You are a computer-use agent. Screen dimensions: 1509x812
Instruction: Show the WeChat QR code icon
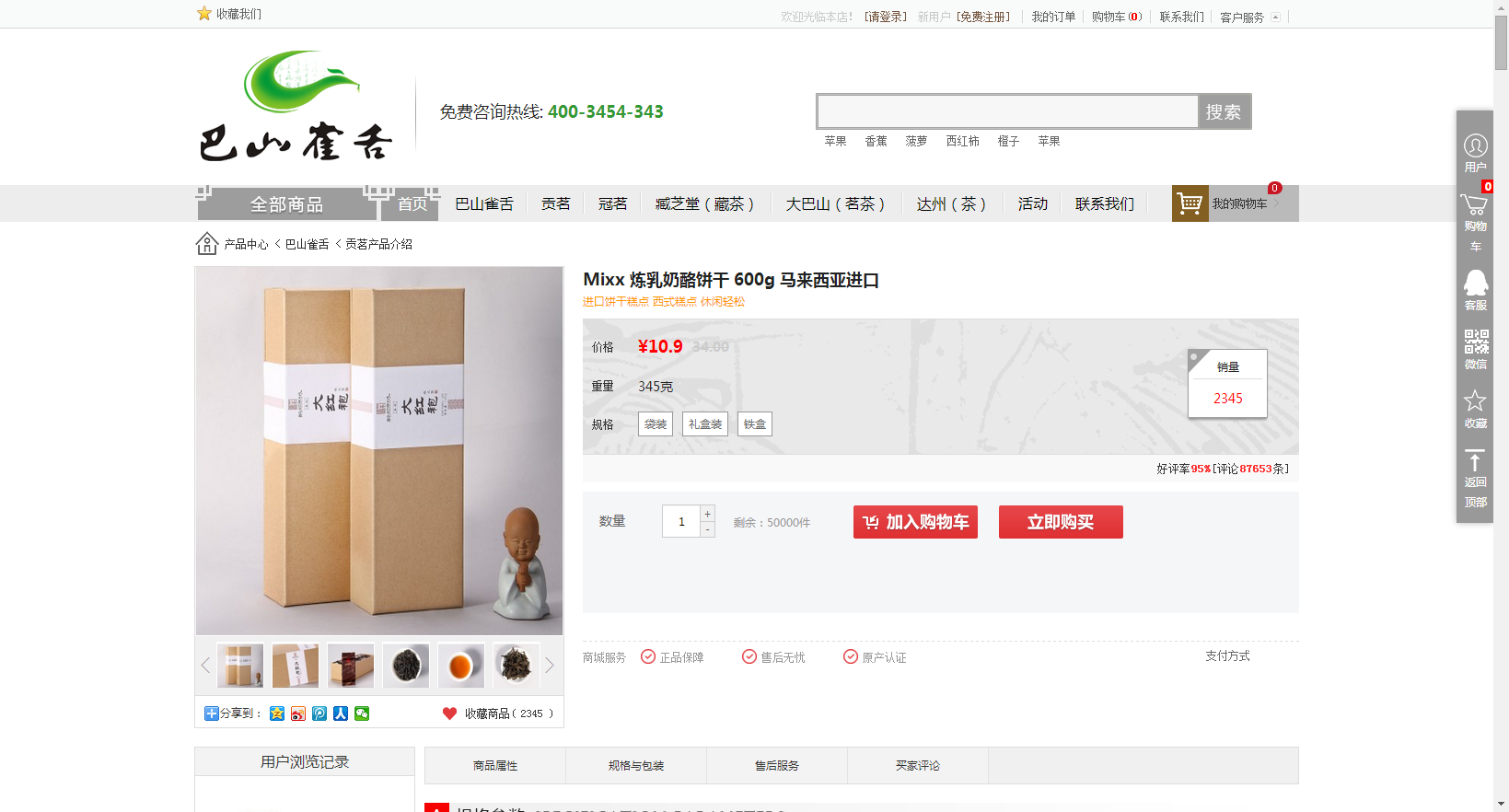[1476, 342]
